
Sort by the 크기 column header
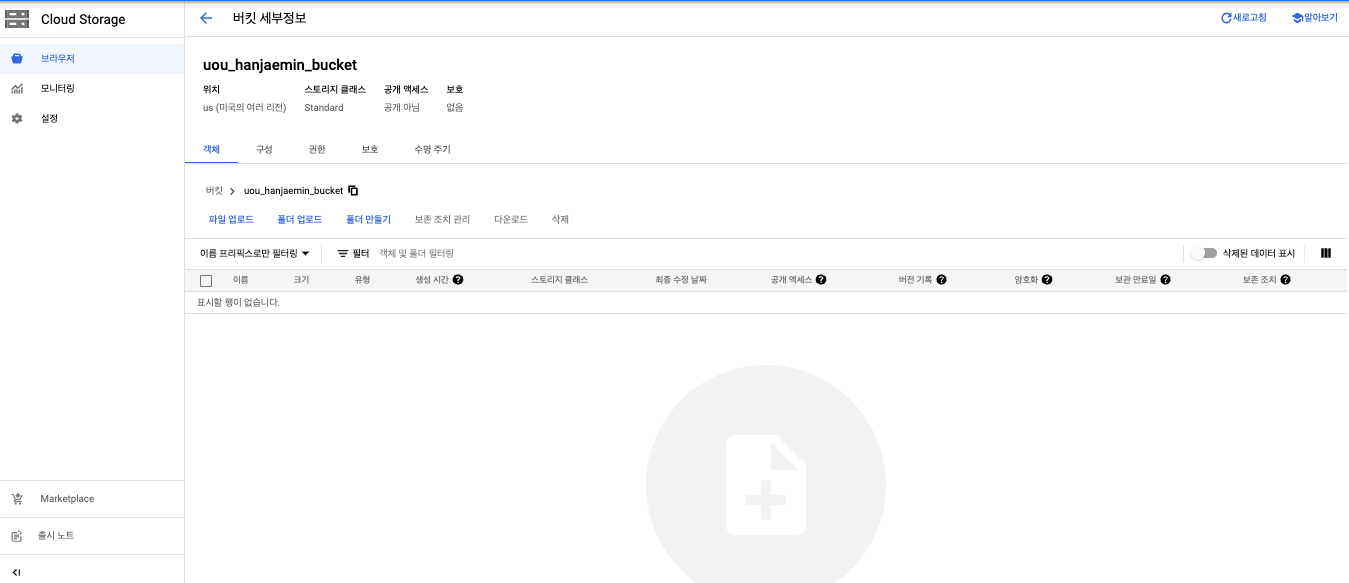pos(301,280)
